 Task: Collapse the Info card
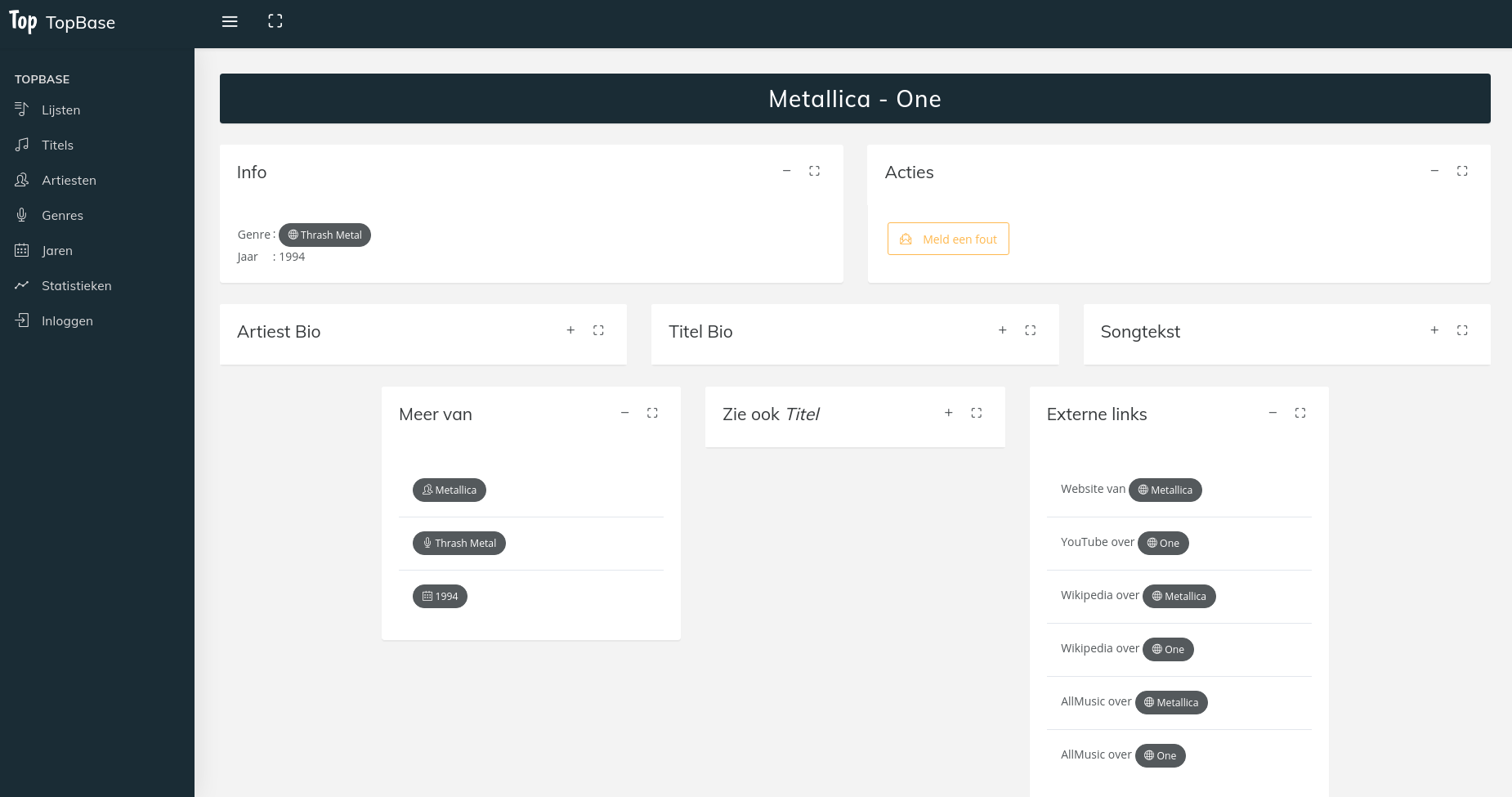coord(787,171)
